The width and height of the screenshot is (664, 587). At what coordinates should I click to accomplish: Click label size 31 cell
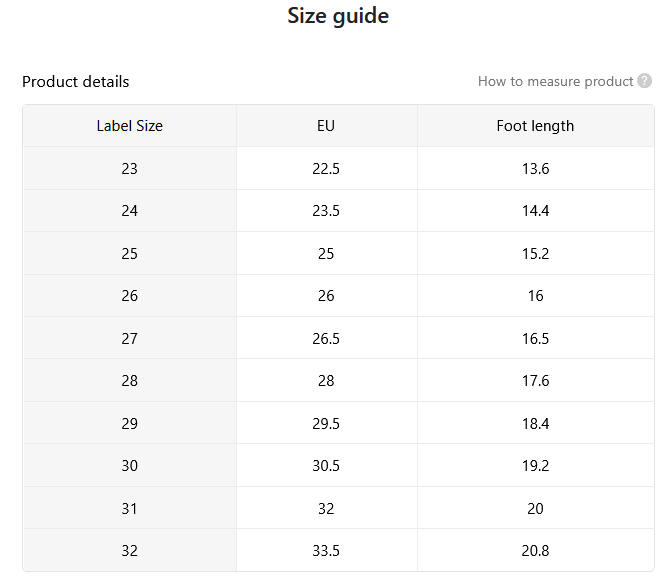coord(130,508)
